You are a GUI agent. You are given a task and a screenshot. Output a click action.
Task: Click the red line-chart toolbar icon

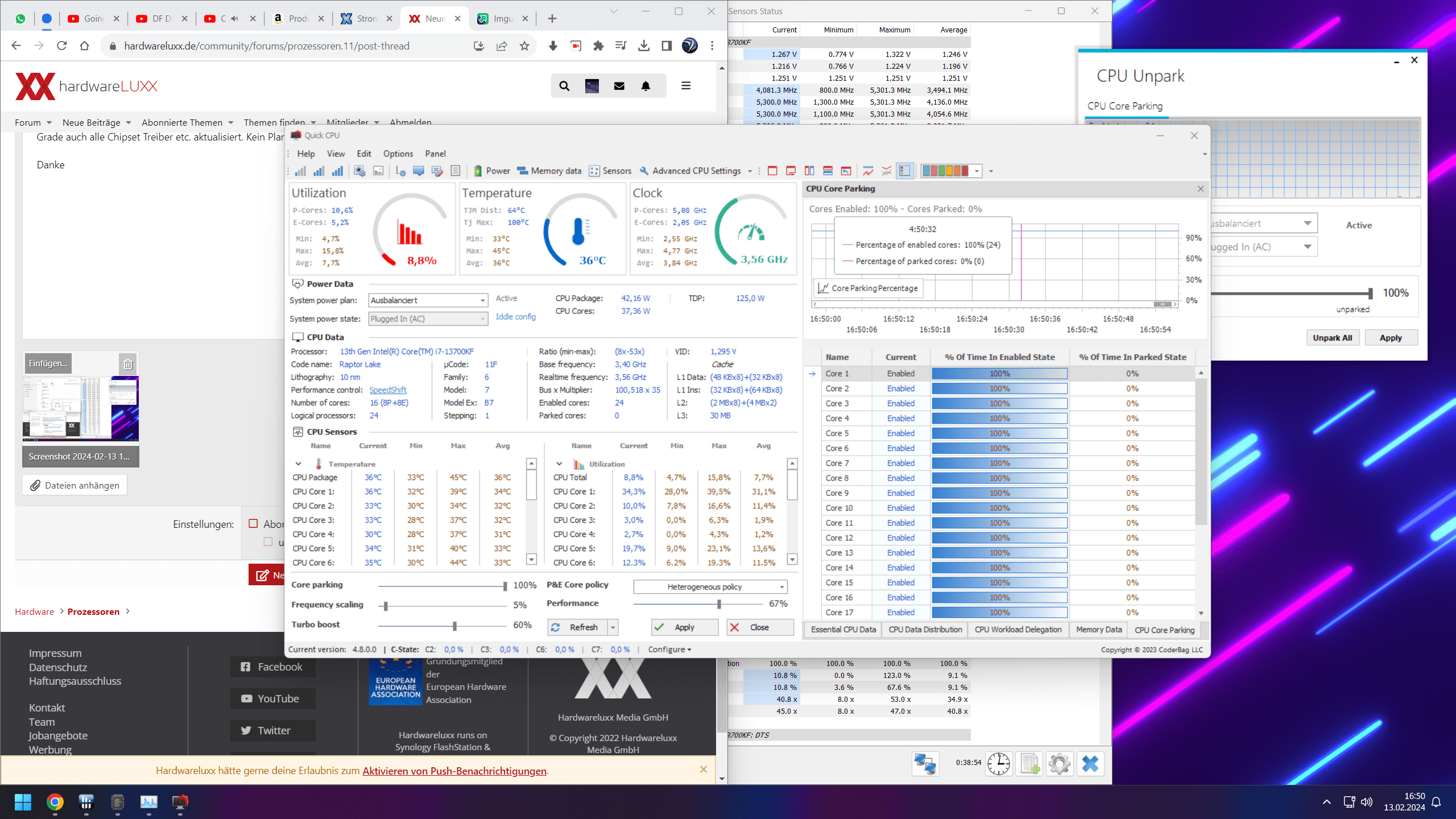click(868, 171)
